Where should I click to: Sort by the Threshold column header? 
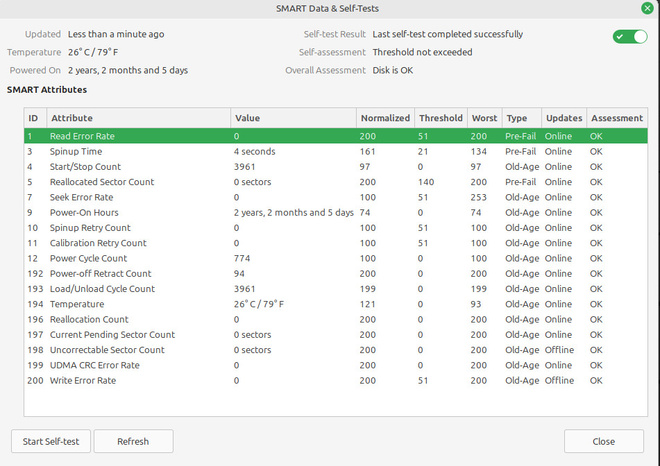tap(441, 118)
